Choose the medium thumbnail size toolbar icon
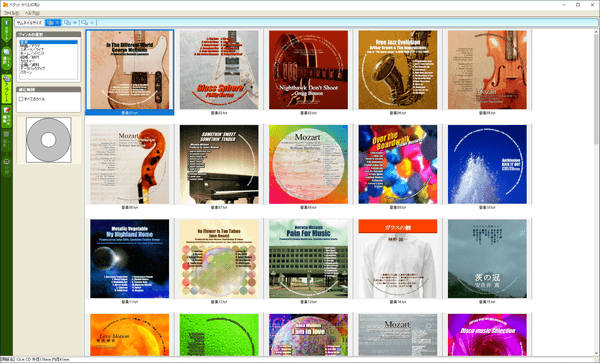The width and height of the screenshot is (600, 363). coord(70,23)
